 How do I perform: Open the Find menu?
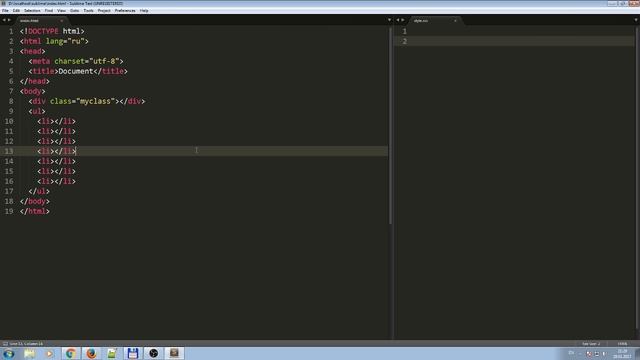[x=49, y=11]
